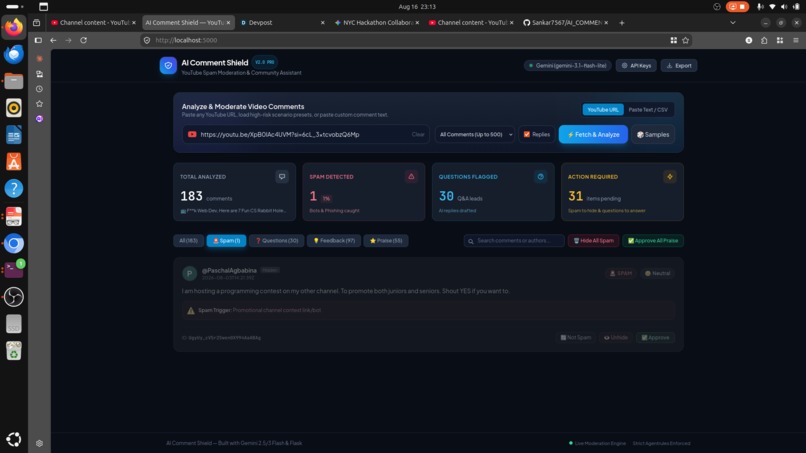
Task: Click the Questions Flagged help icon
Action: [541, 177]
